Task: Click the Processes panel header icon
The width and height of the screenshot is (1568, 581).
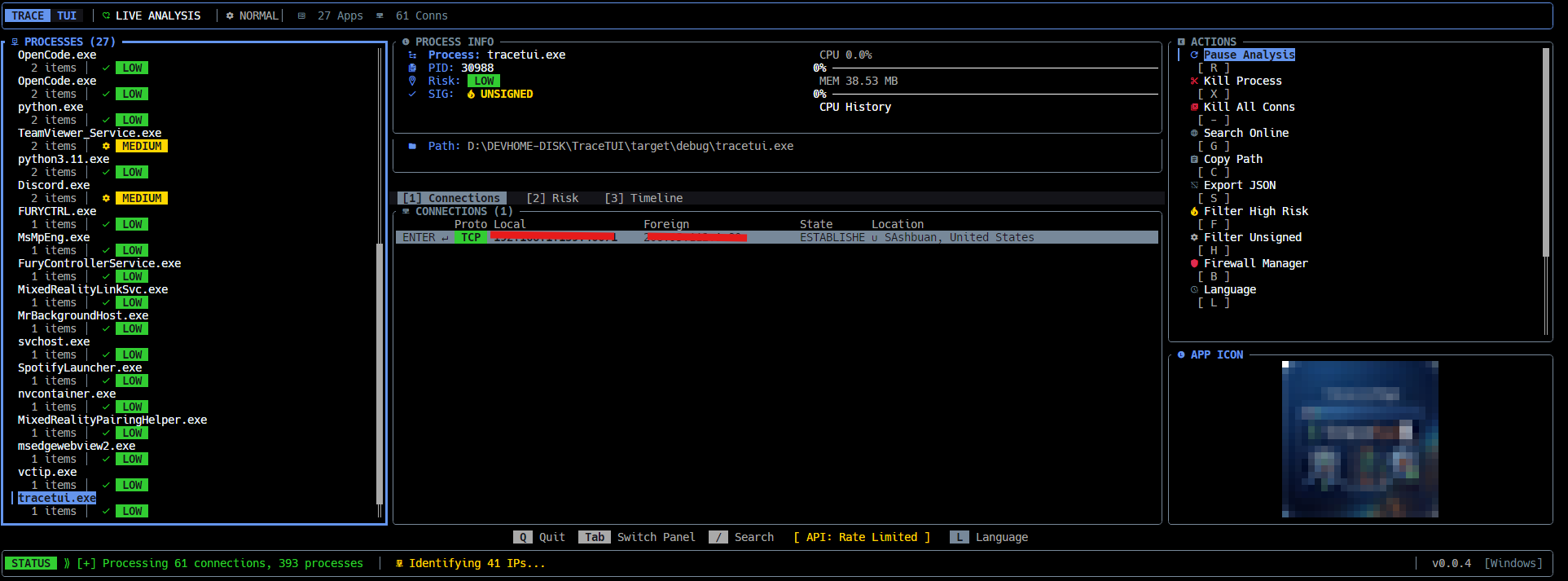Action: (x=15, y=42)
